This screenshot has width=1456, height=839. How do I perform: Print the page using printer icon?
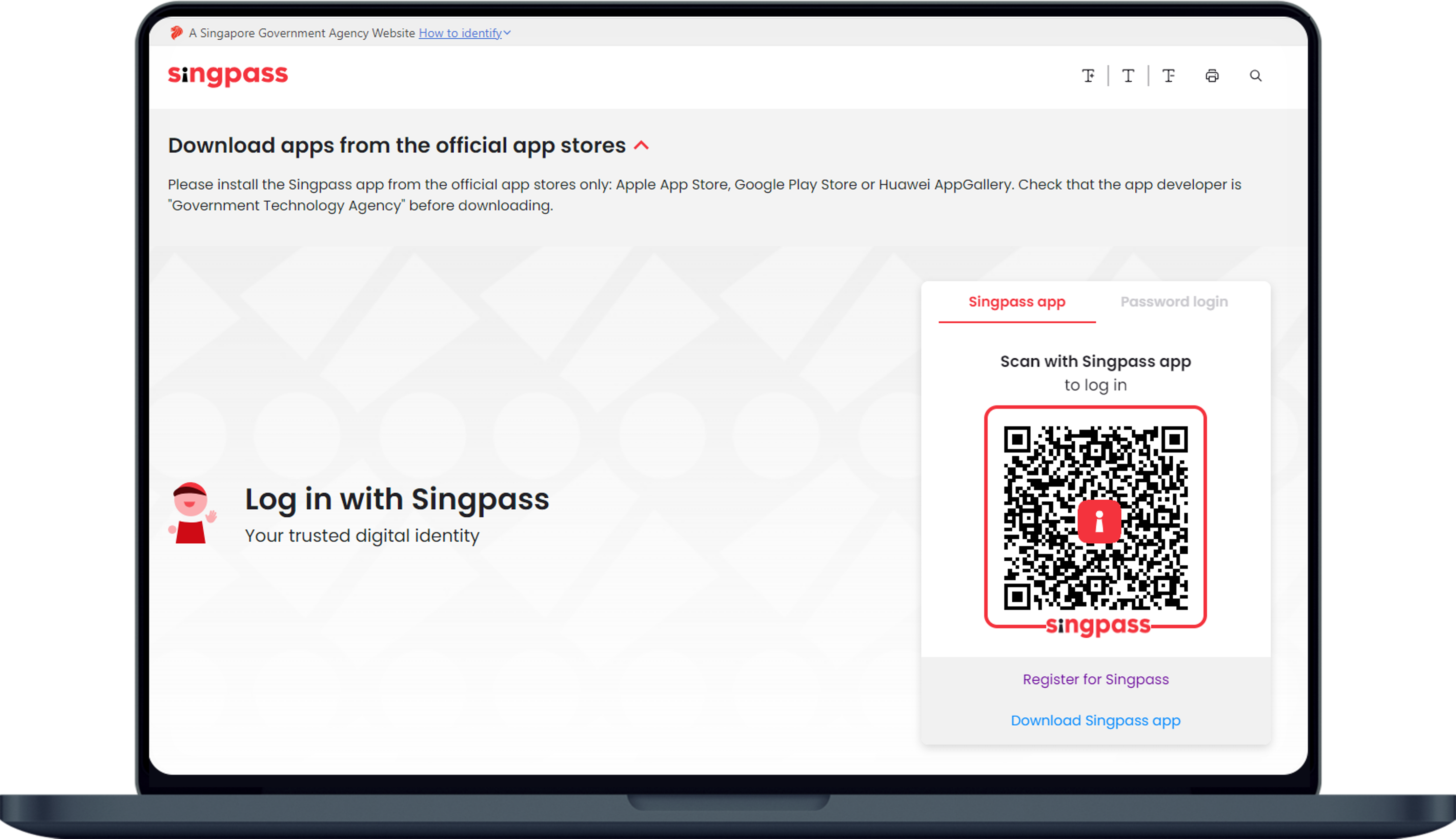(x=1212, y=76)
